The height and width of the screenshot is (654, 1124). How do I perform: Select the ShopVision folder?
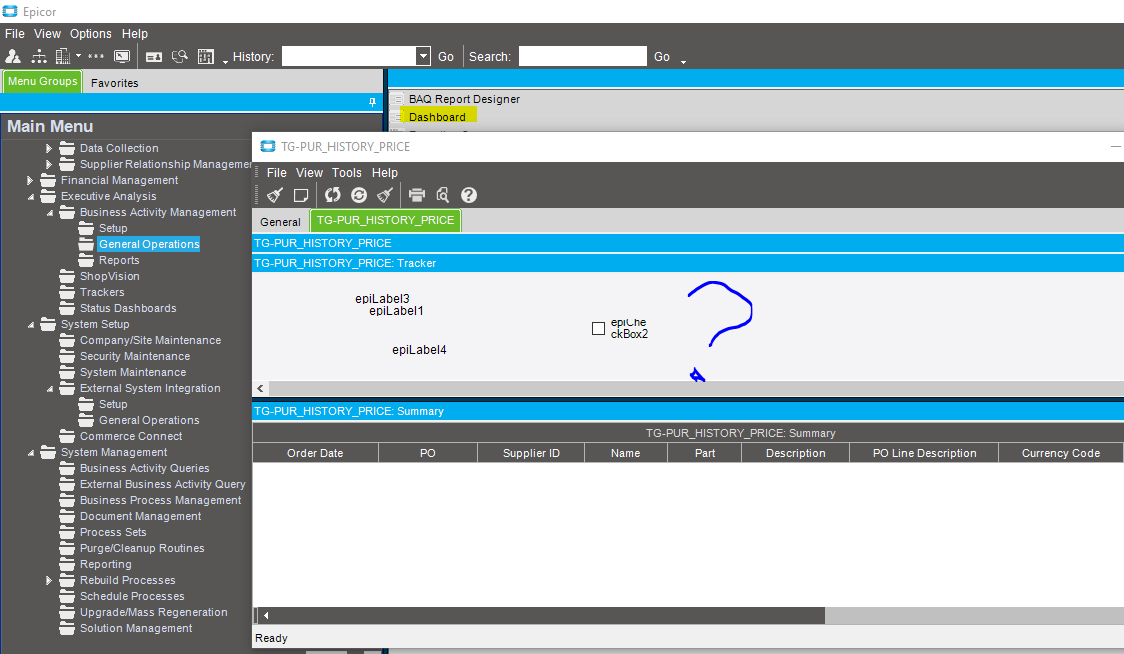(x=110, y=276)
